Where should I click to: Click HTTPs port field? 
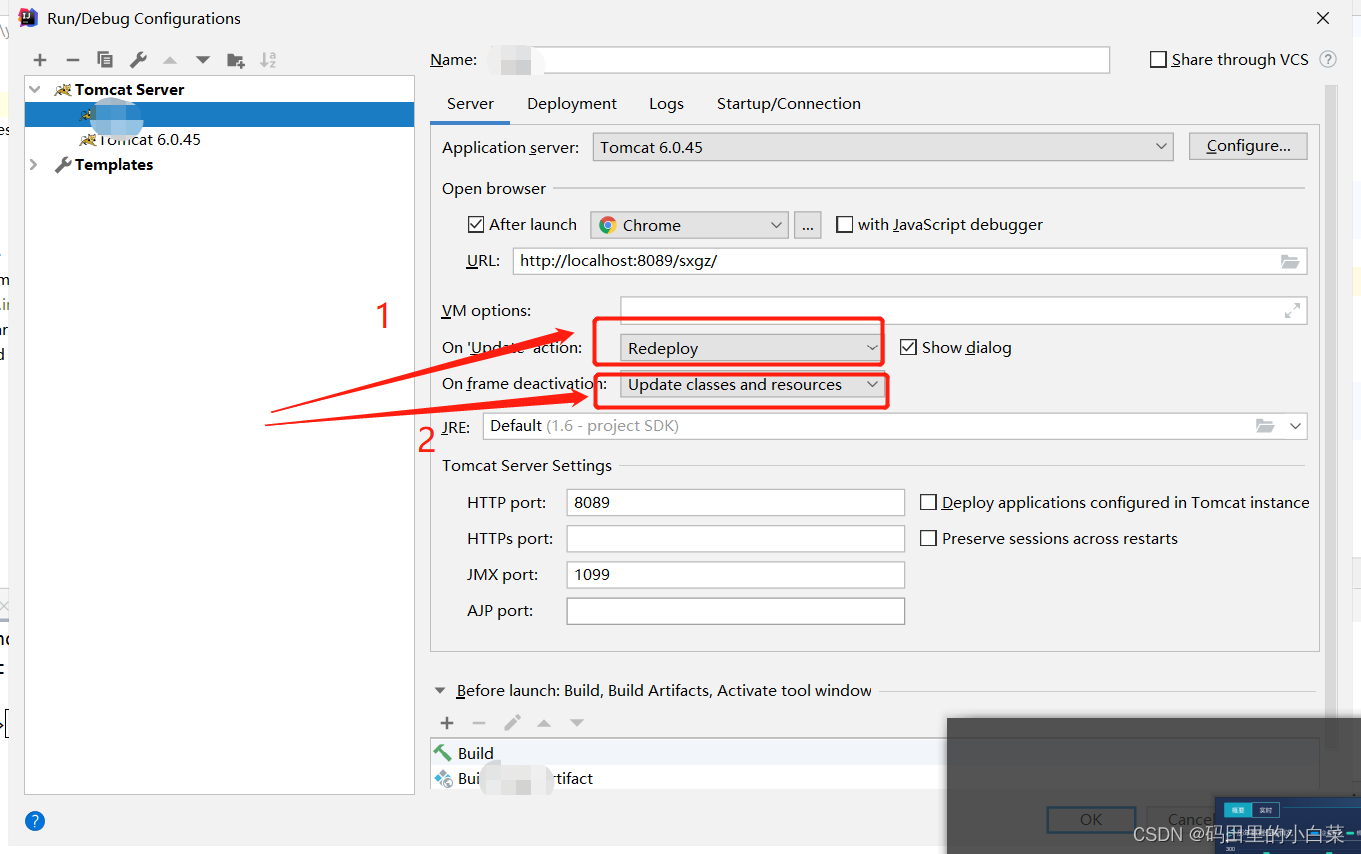click(x=736, y=538)
